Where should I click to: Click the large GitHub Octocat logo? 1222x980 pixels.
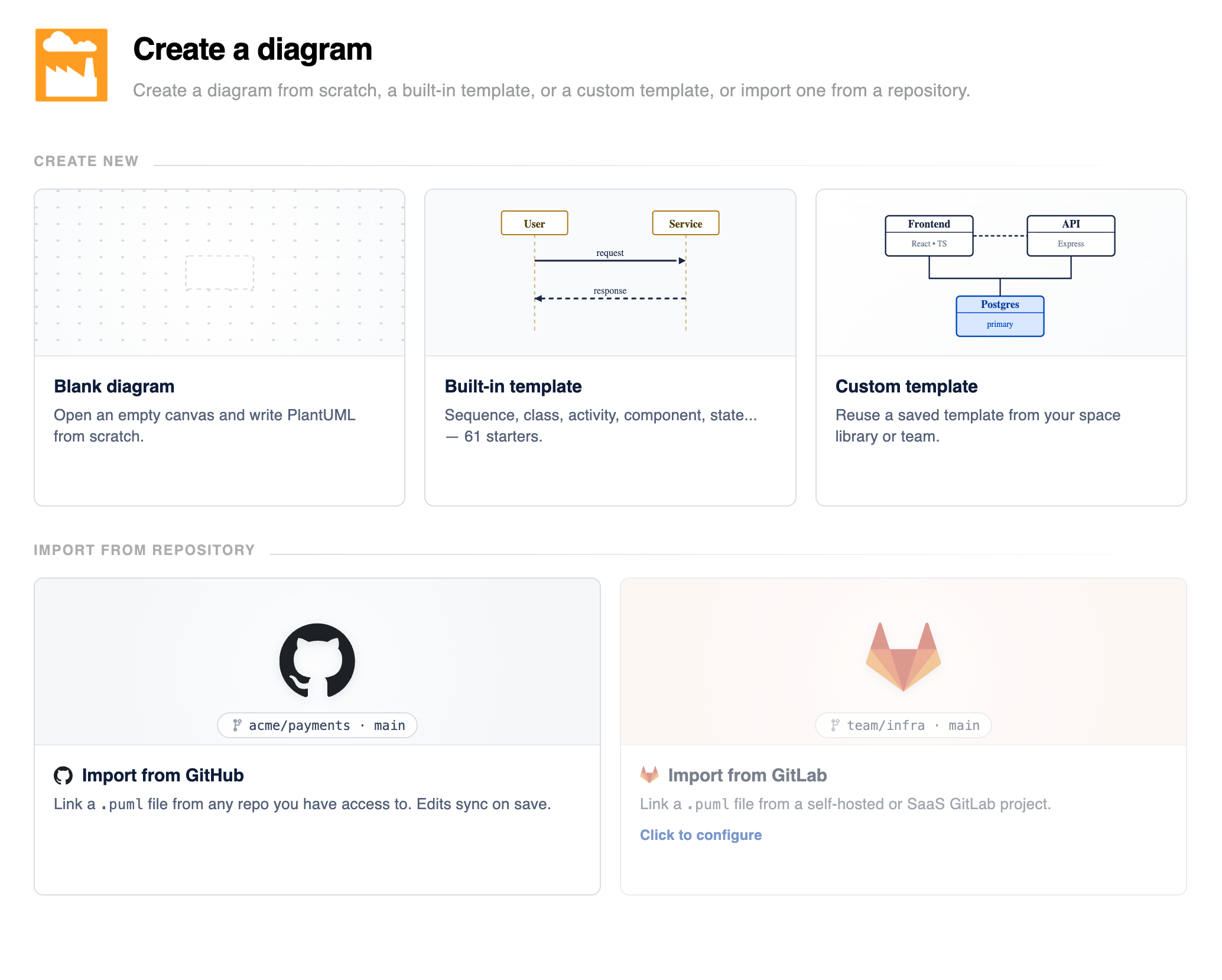[x=317, y=660]
